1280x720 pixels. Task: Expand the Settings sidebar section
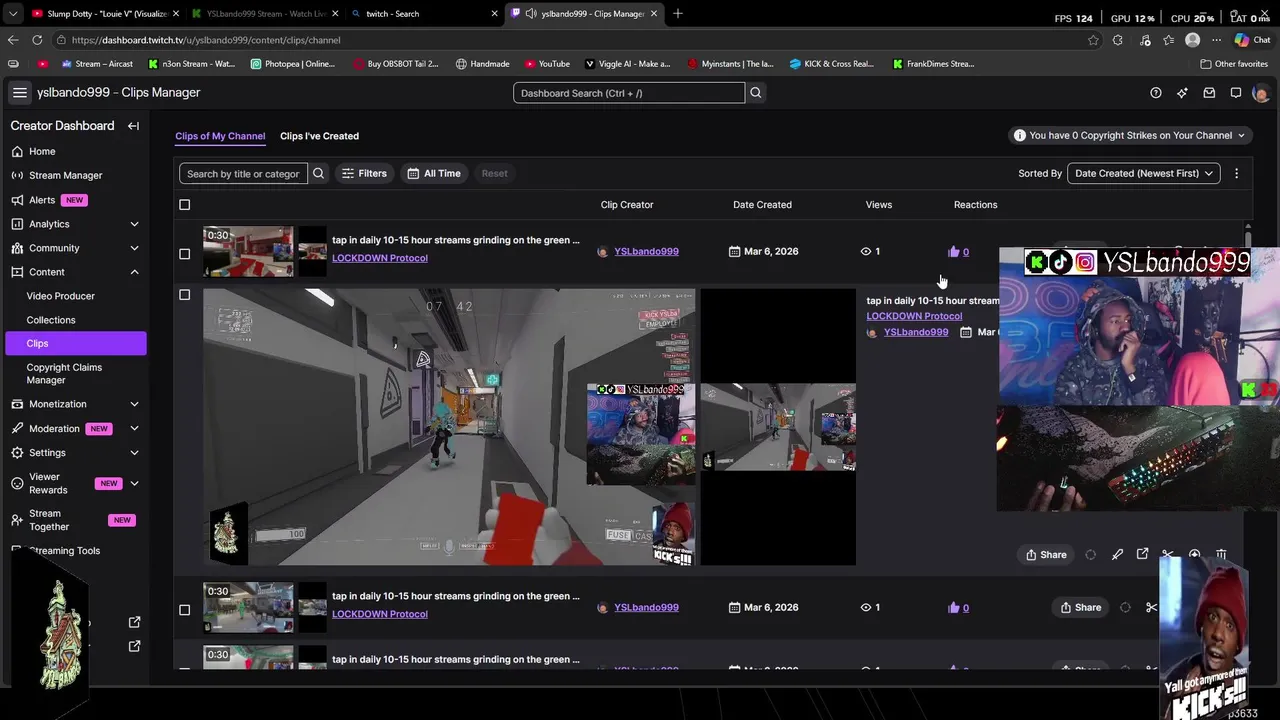(x=134, y=453)
